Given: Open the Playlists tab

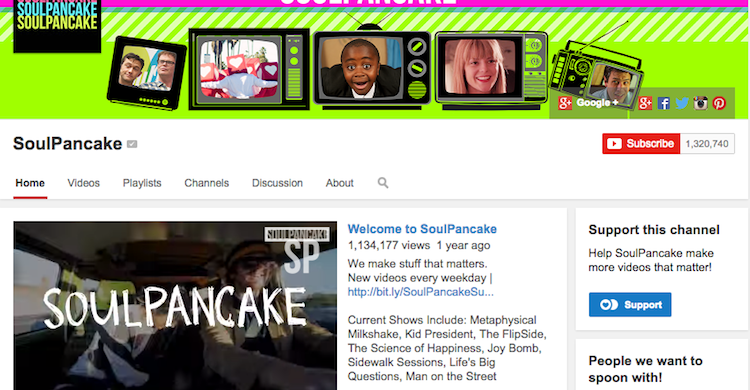Looking at the screenshot, I should coord(142,183).
